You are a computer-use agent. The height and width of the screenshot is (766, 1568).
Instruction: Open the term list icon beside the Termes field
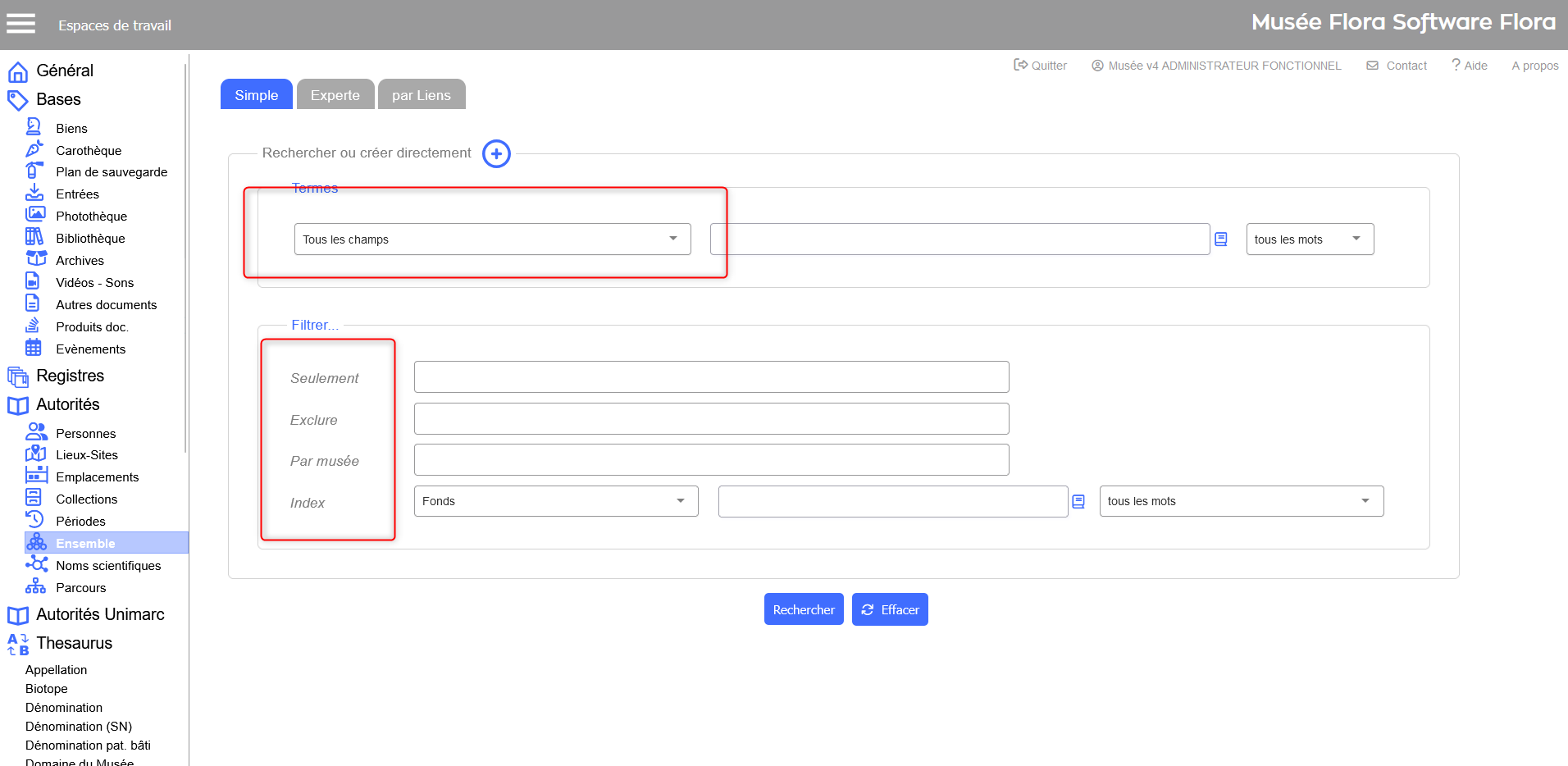[x=1221, y=239]
